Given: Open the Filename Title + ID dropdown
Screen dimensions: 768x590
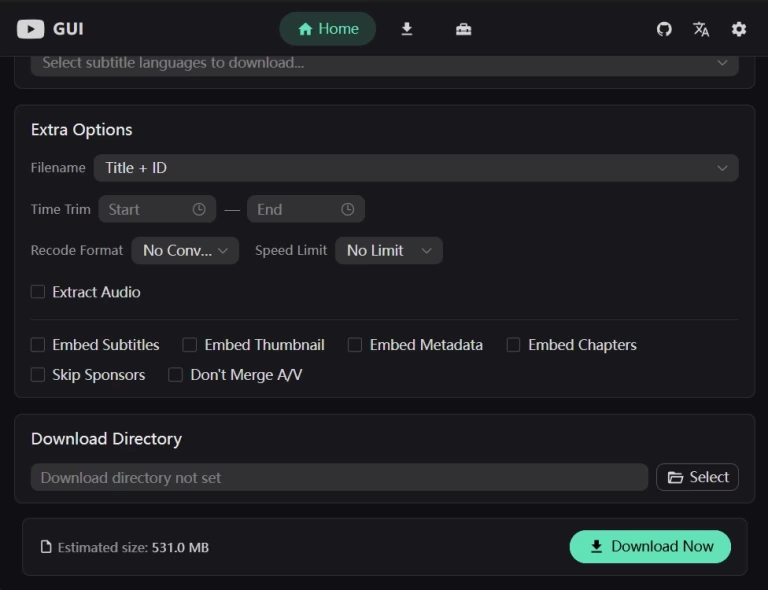Looking at the screenshot, I should (416, 168).
